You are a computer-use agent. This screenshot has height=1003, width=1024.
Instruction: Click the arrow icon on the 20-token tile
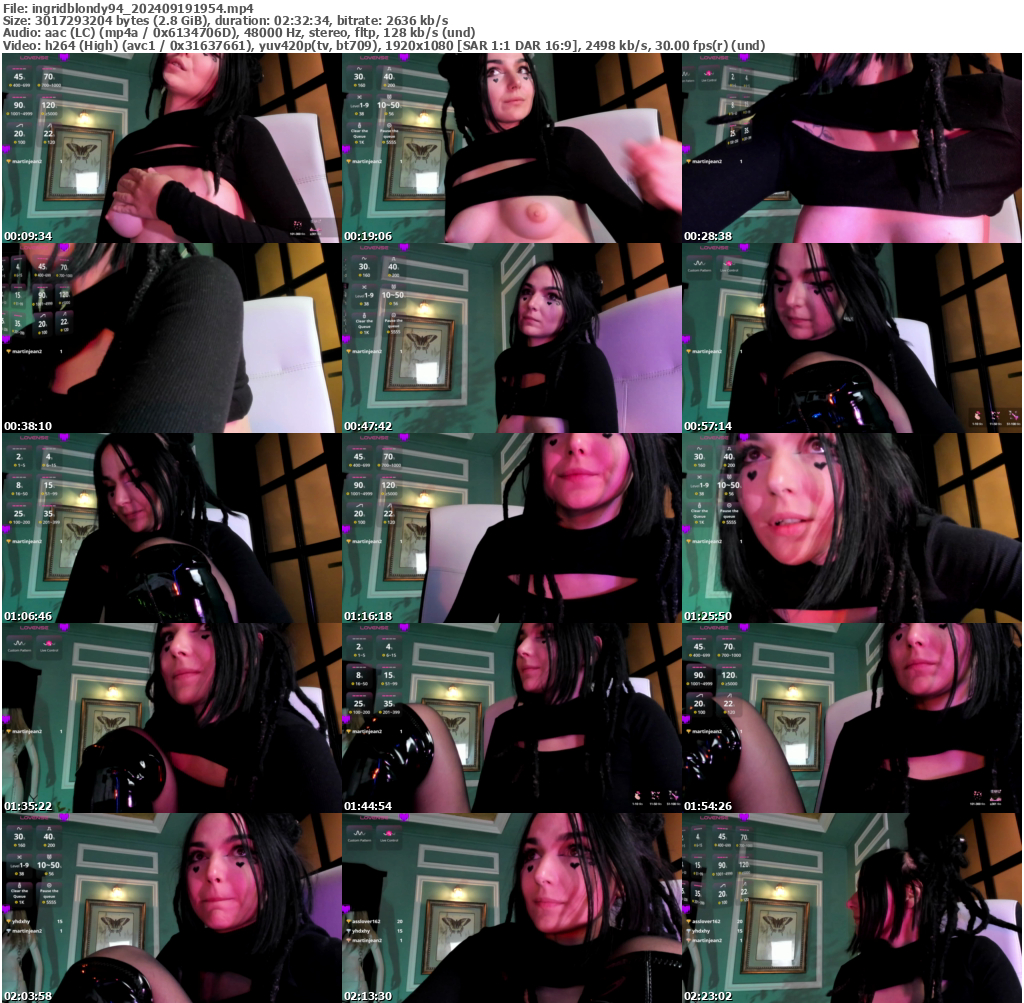(x=19, y=125)
